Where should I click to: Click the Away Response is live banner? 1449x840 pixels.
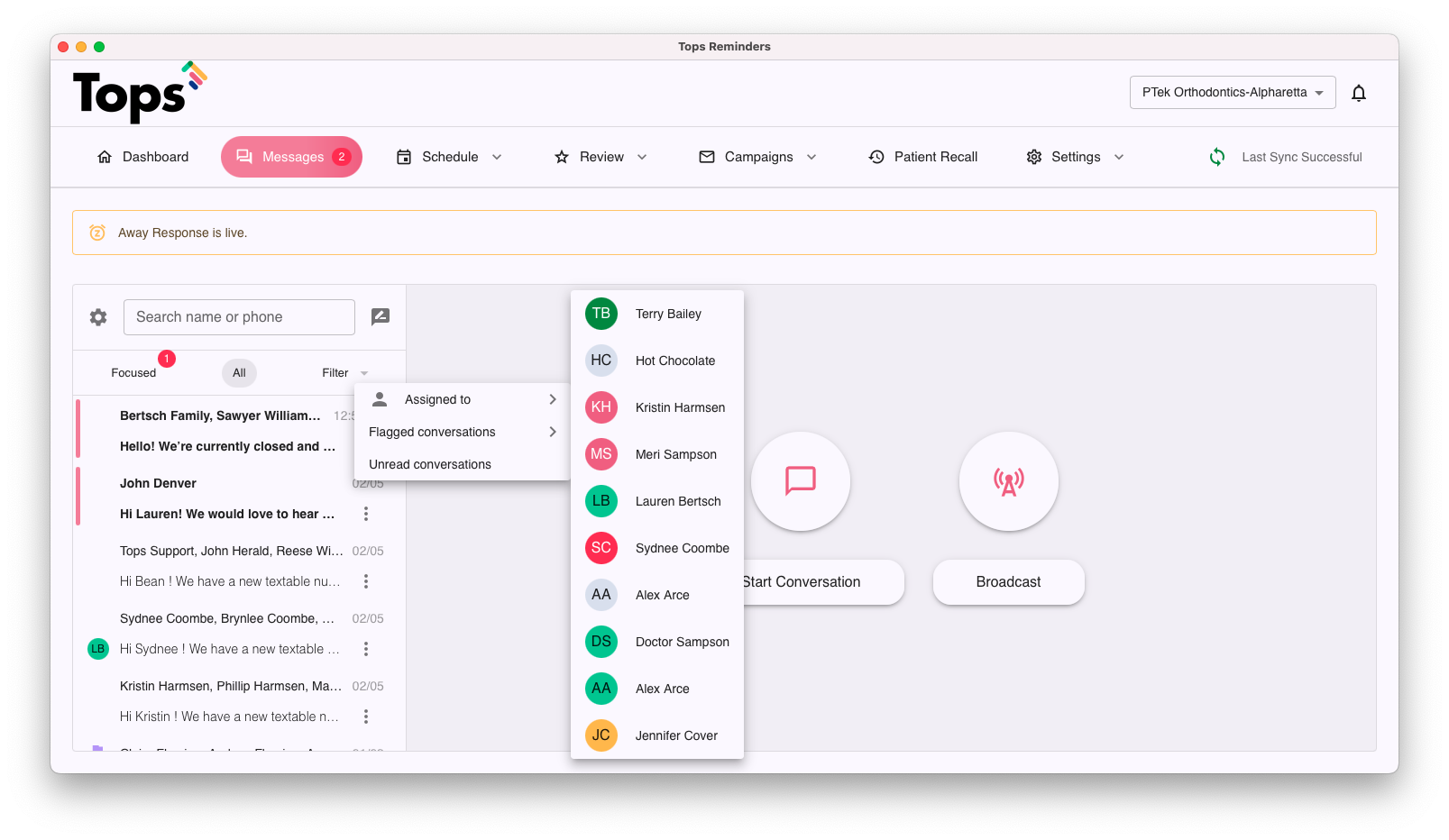(724, 233)
